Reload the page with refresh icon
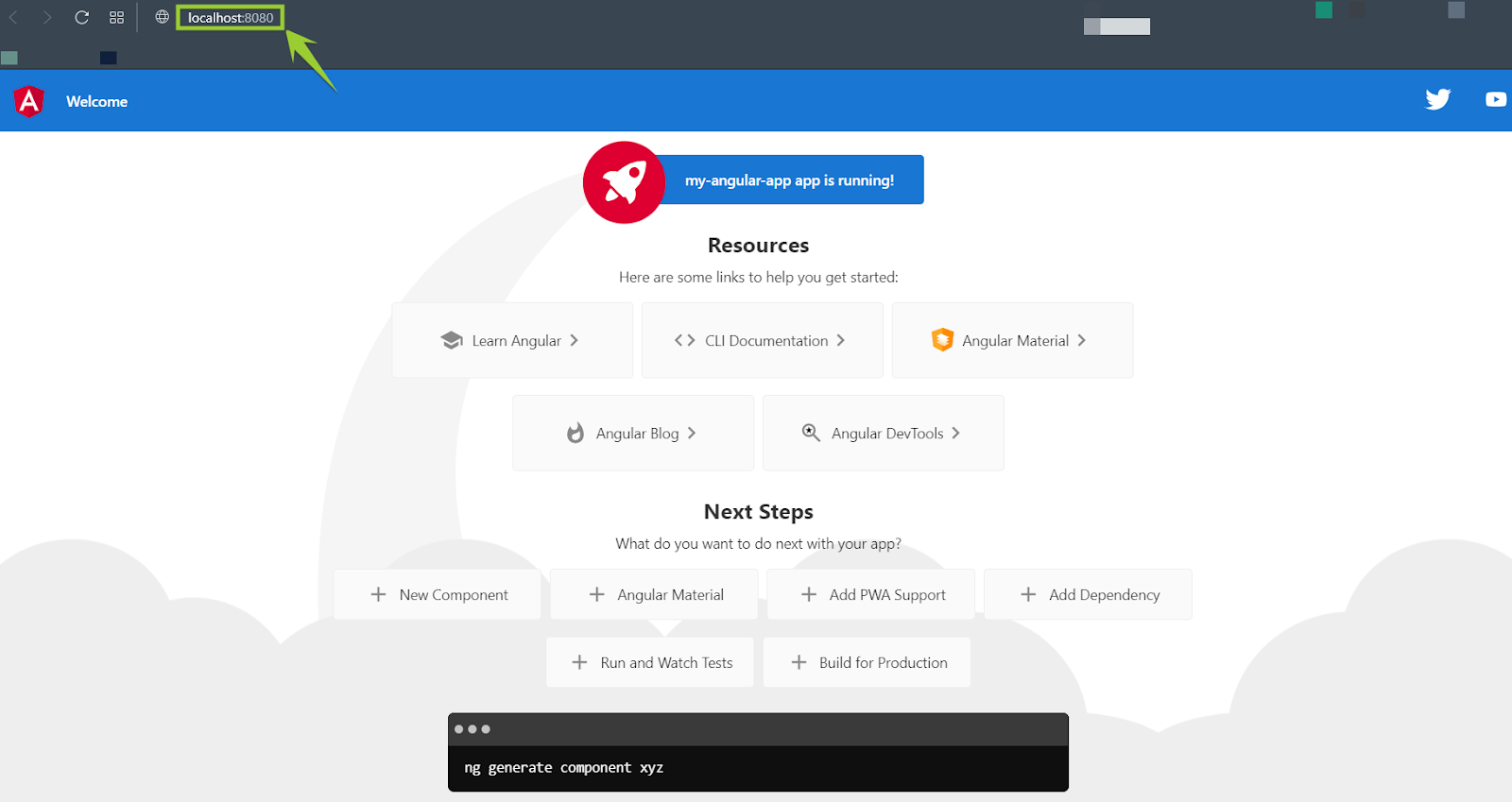This screenshot has height=802, width=1512. 82,17
